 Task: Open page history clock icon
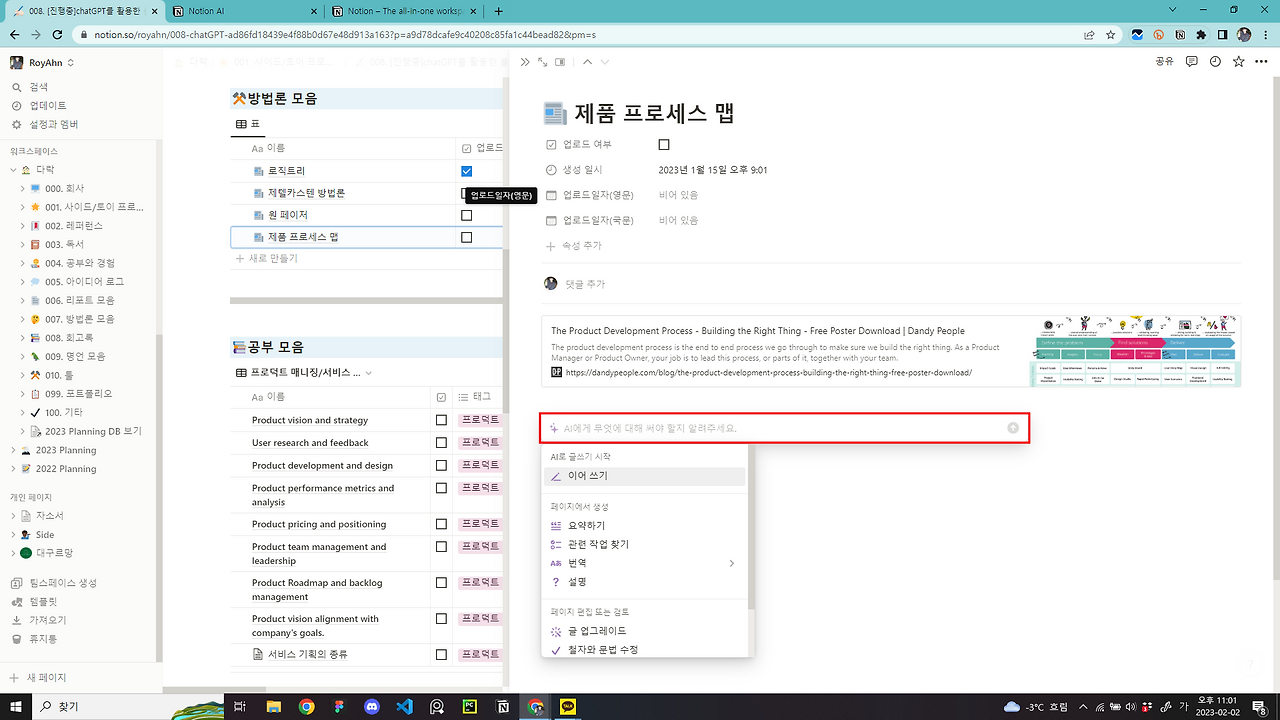point(1215,61)
